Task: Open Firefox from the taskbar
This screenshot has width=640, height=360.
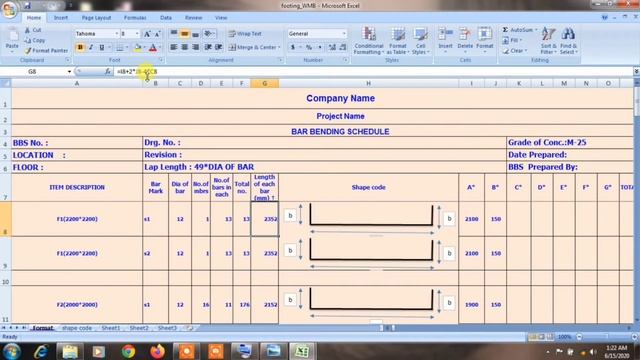Action: [157, 351]
